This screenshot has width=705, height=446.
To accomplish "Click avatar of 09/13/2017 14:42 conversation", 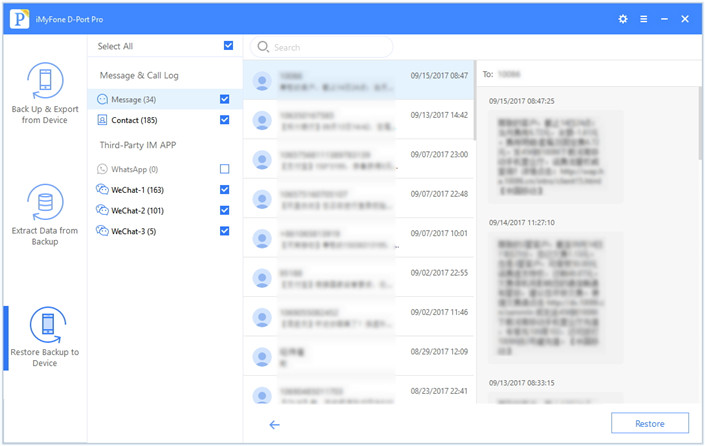I will (262, 120).
